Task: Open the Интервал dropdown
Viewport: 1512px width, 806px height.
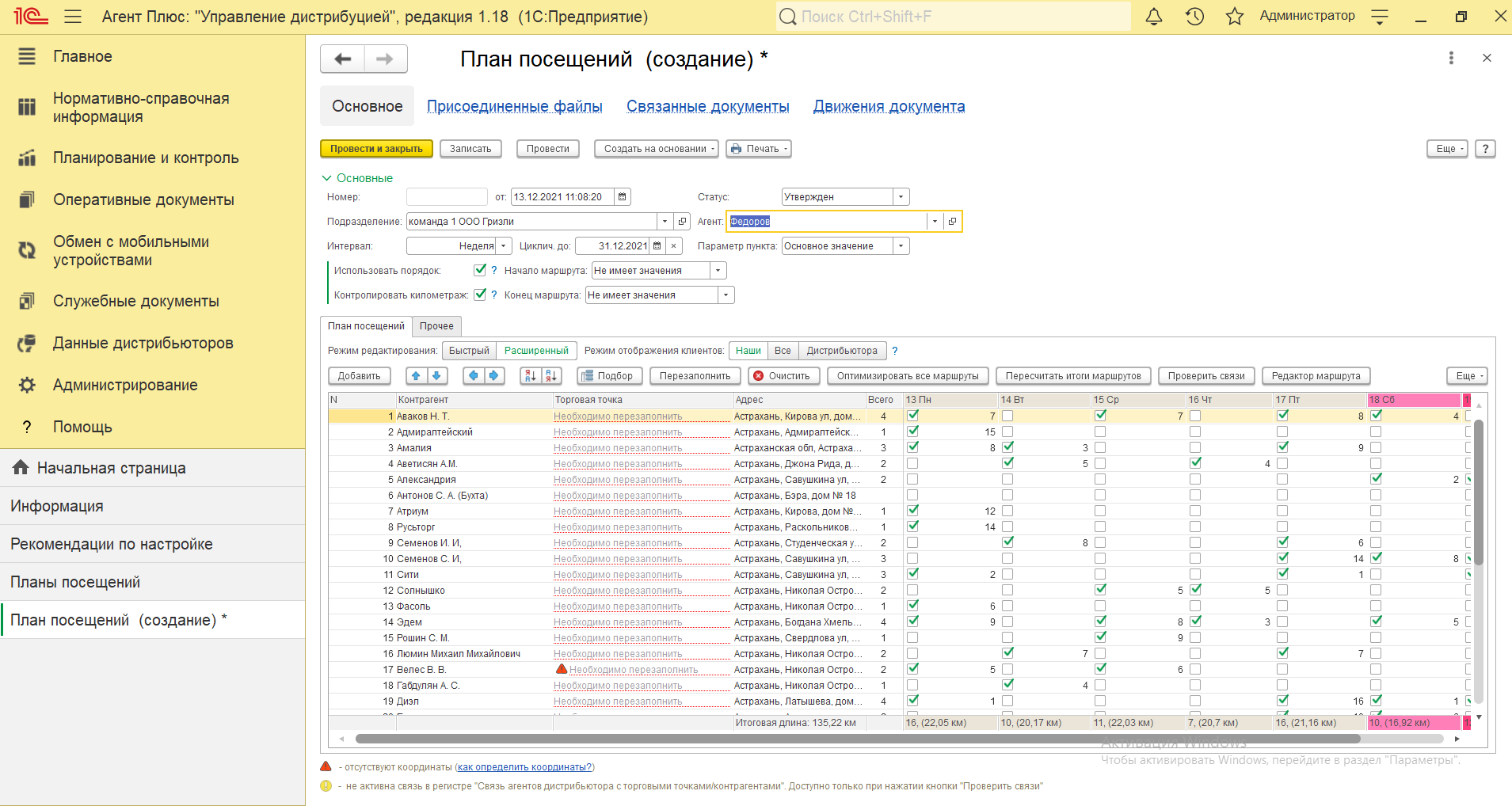Action: tap(504, 246)
